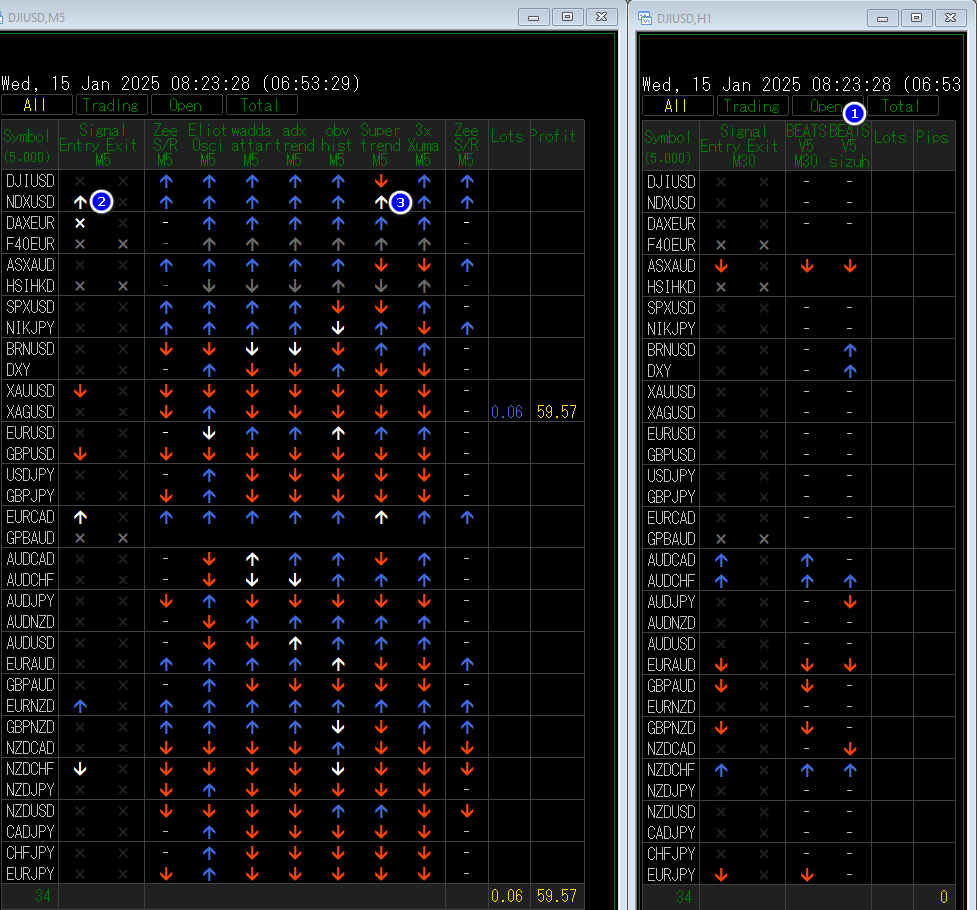
Task: Restore the DJIUSD,H1 window using its middle title button
Action: [916, 18]
